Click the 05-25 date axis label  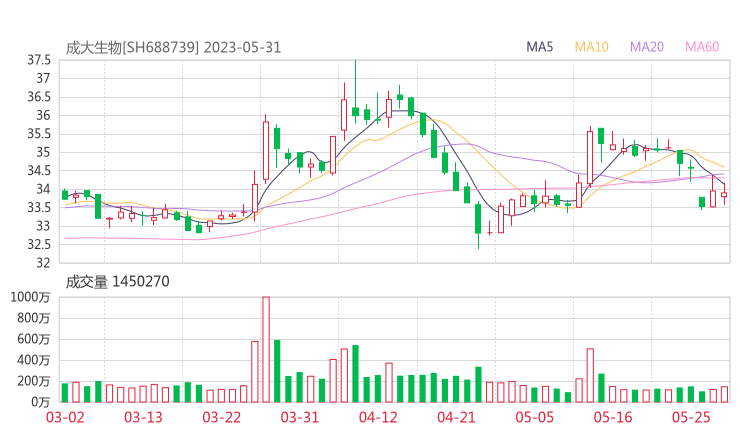tap(691, 417)
